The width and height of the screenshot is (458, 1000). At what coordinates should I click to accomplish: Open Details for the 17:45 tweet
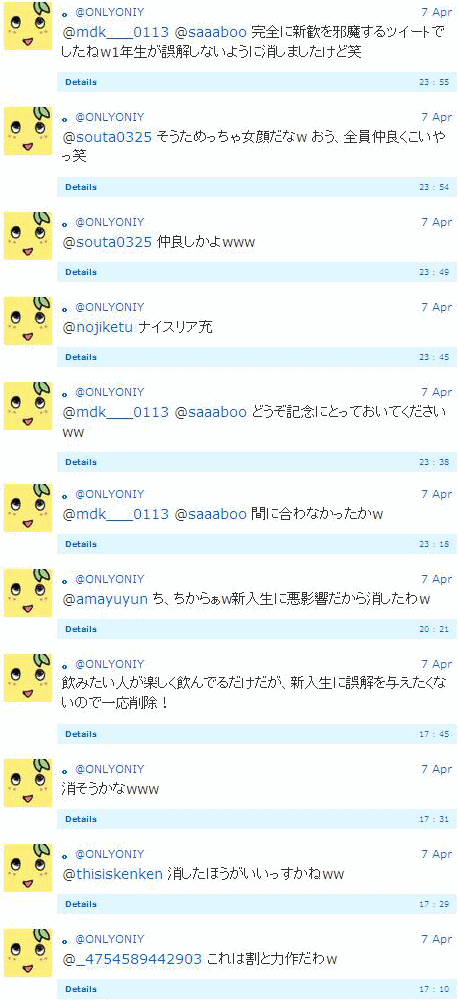[81, 734]
